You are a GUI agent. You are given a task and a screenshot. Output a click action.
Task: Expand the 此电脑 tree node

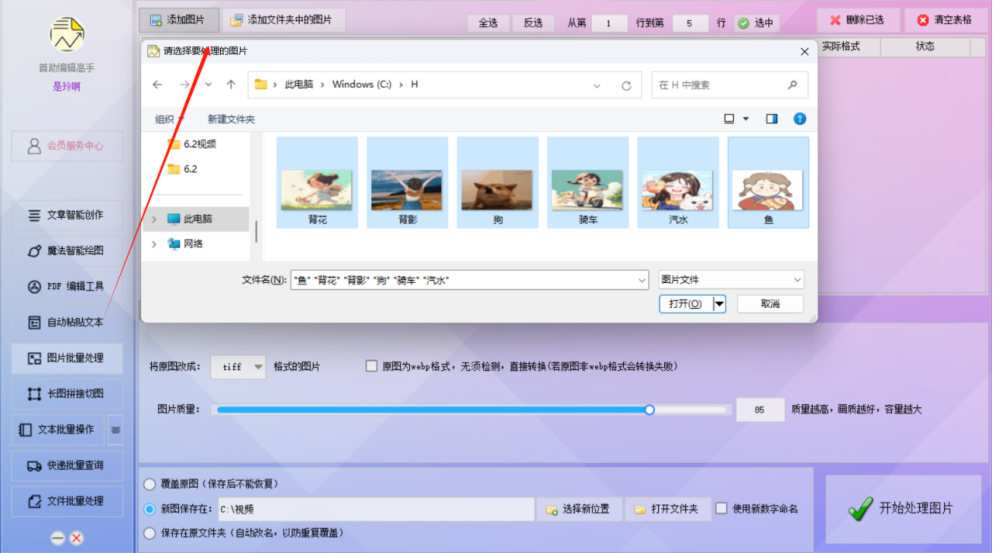point(154,219)
